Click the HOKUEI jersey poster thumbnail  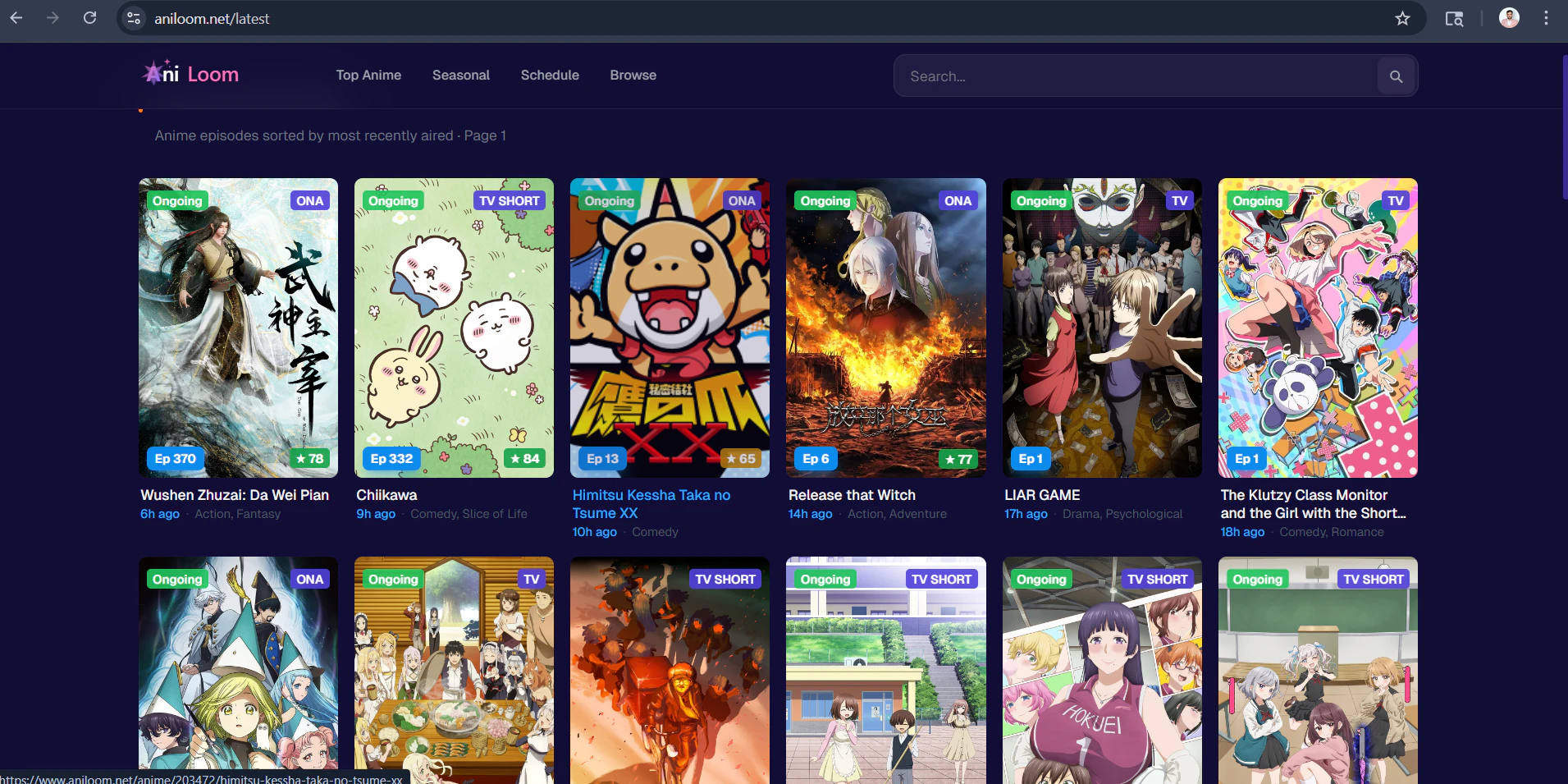pyautogui.click(x=1102, y=670)
